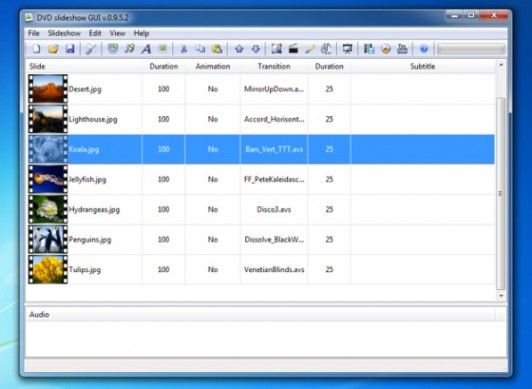532x389 pixels.
Task: Select the Jellyfish.jpg thumbnail
Action: (x=48, y=179)
